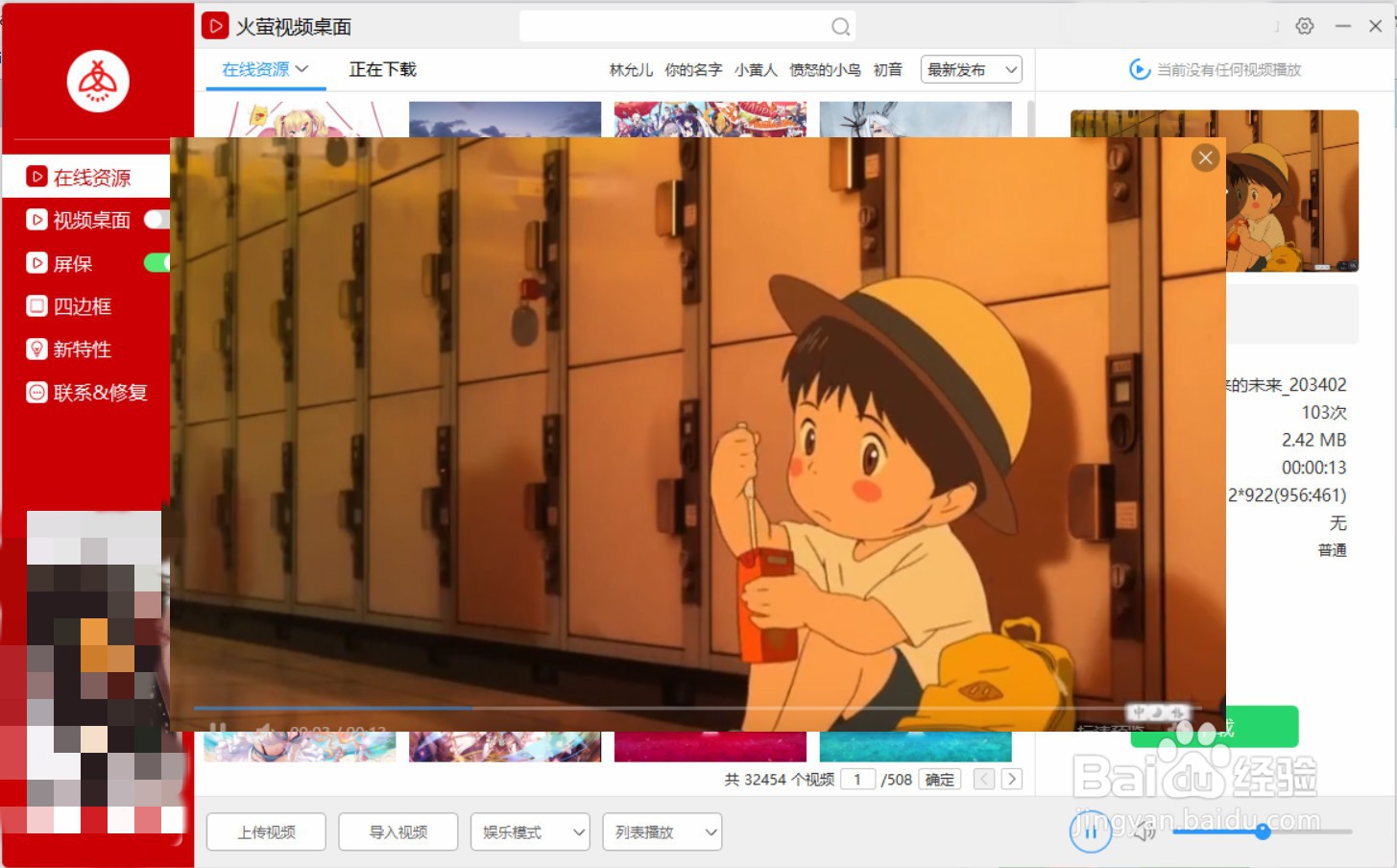Screen dimensions: 1397x868
Task: Go to the next page arrow
Action: [x=1011, y=779]
